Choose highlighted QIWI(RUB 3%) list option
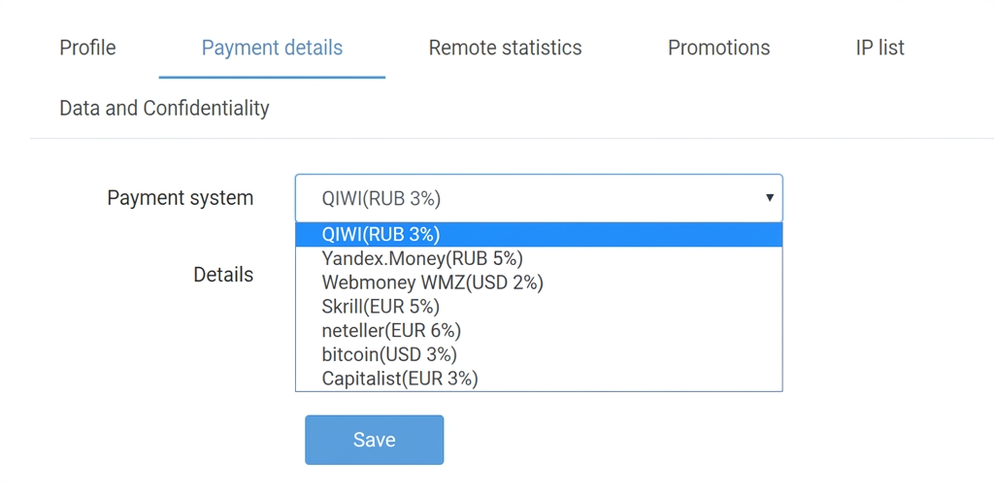Viewport: 994px width, 484px height. pos(539,235)
